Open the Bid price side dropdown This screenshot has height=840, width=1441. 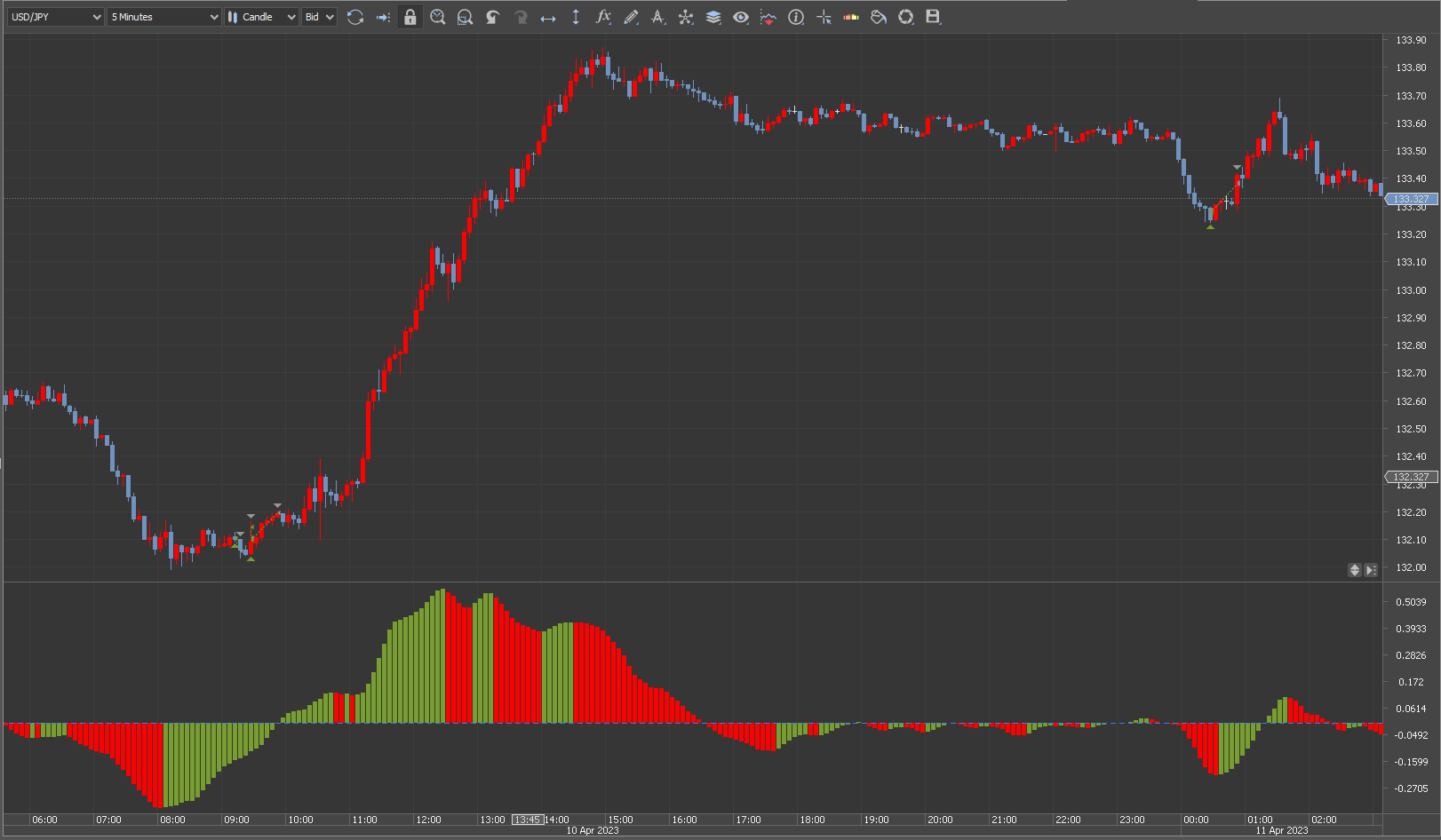[x=319, y=17]
